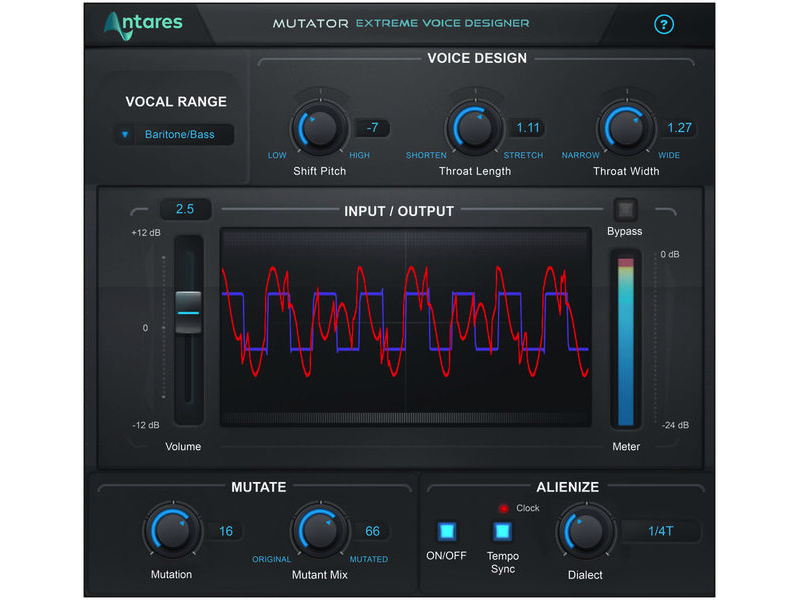Click the STRETCH label

tap(523, 155)
